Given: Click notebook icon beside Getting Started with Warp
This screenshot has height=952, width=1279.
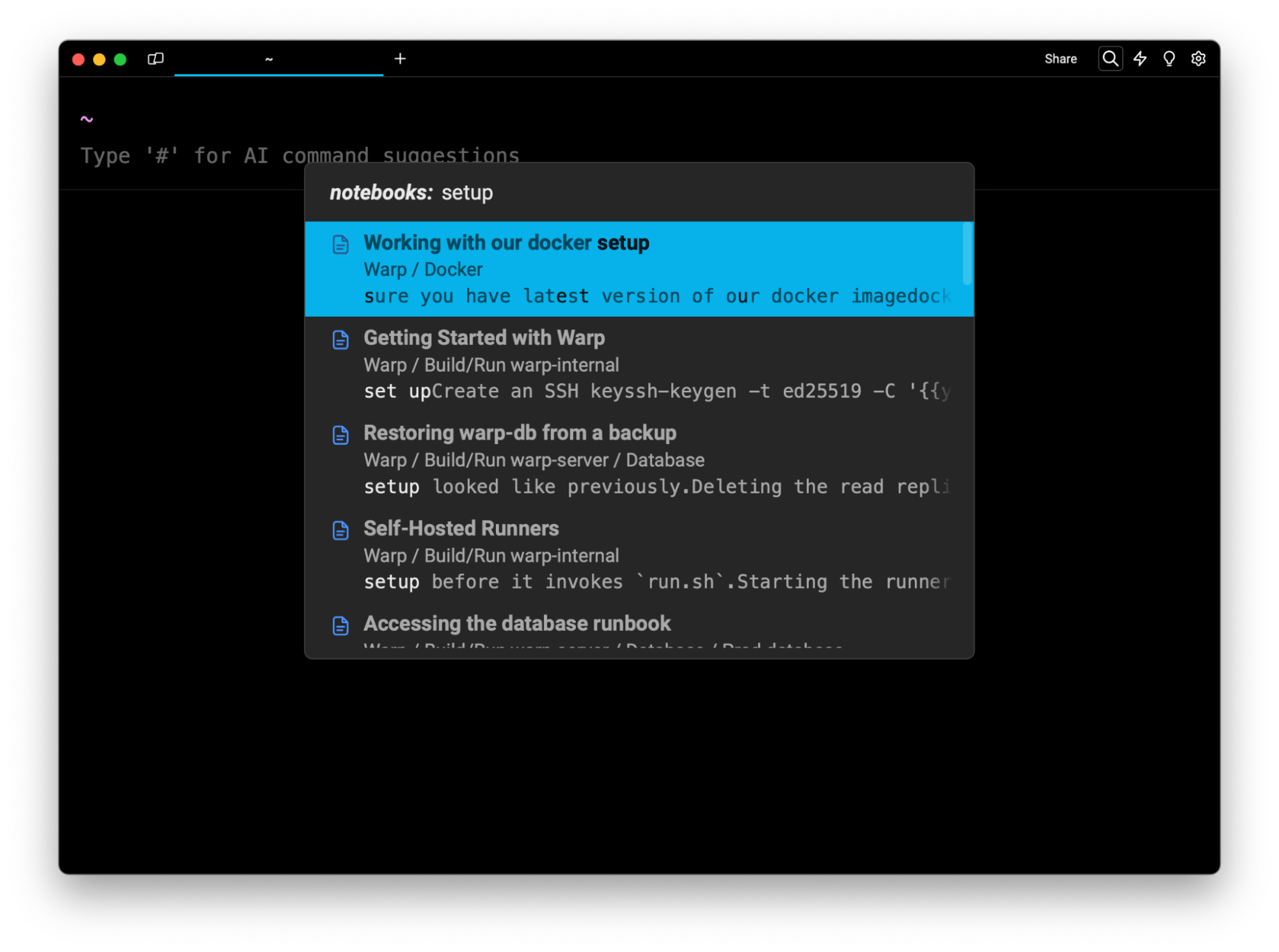Looking at the screenshot, I should (x=340, y=340).
